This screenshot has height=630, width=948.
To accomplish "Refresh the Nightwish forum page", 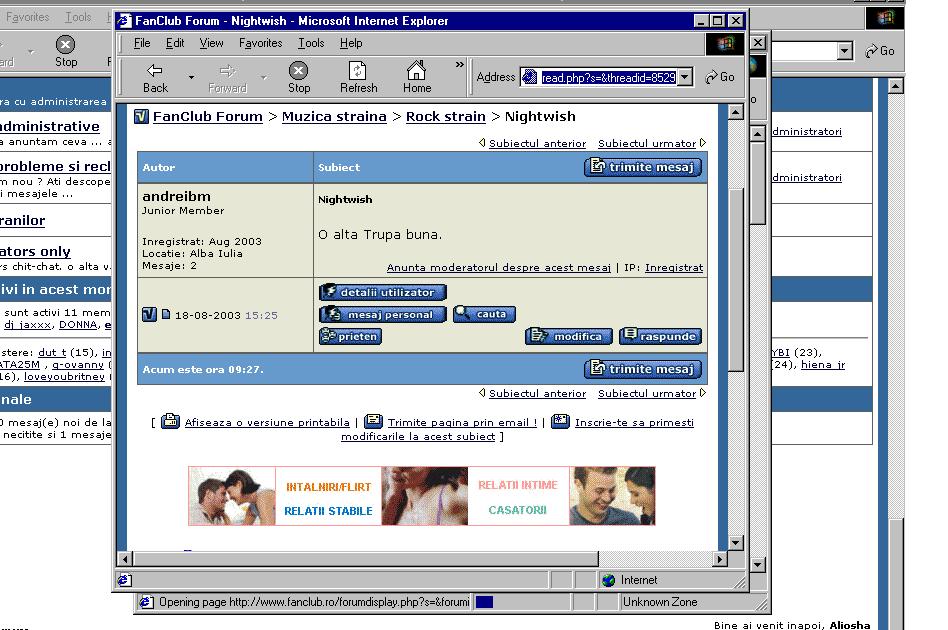I will 359,78.
